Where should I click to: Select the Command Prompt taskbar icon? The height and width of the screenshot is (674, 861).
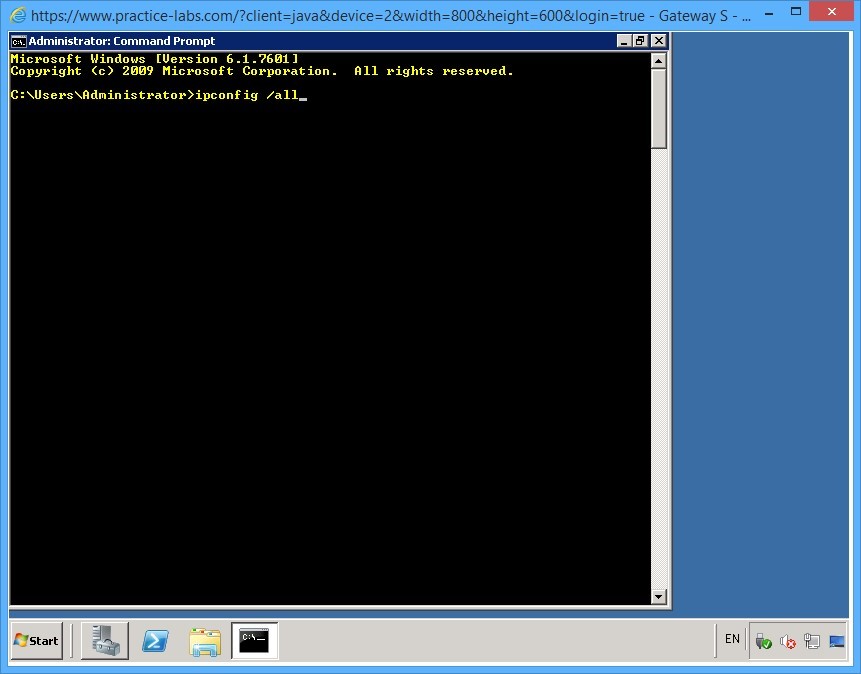point(254,641)
